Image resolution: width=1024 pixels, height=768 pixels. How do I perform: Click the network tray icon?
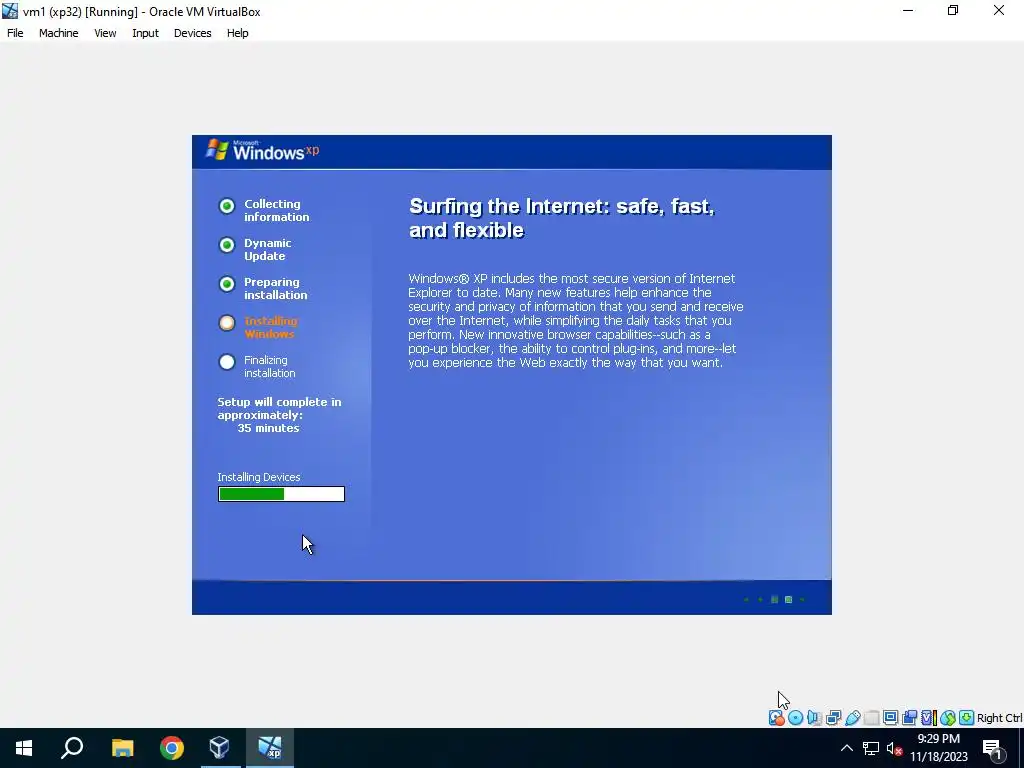point(871,748)
